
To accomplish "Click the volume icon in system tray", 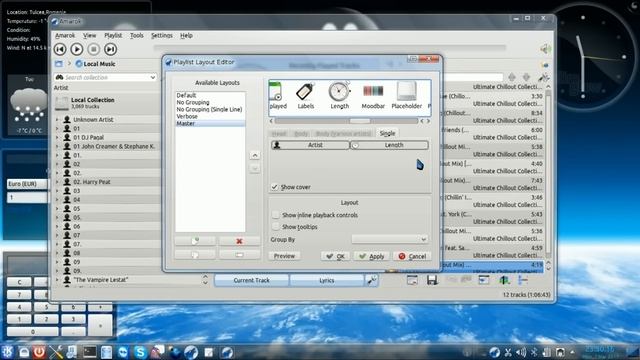I will pyautogui.click(x=521, y=352).
